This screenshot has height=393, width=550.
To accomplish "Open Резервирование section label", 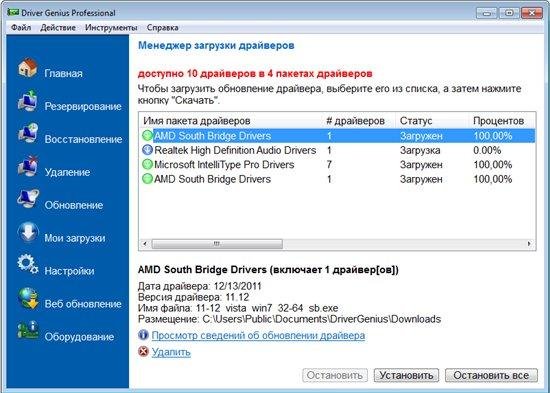I will coord(83,106).
